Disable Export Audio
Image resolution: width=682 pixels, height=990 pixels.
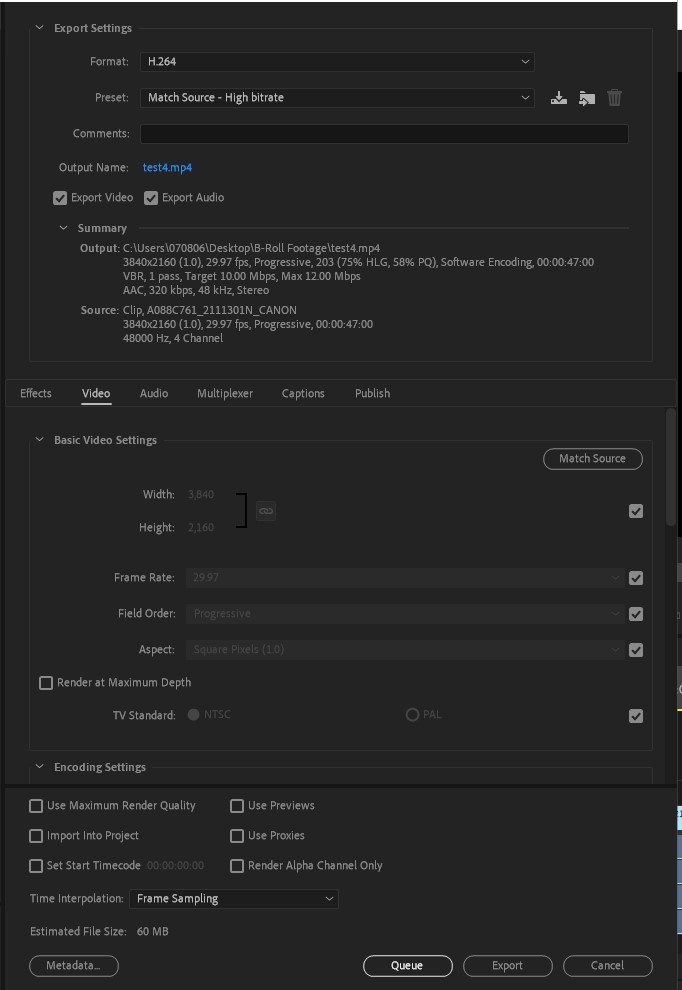151,197
